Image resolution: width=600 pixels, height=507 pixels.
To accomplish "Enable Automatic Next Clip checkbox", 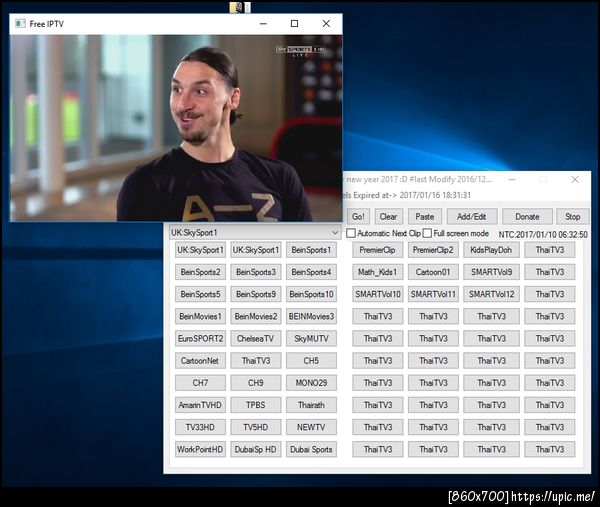I will (x=351, y=233).
